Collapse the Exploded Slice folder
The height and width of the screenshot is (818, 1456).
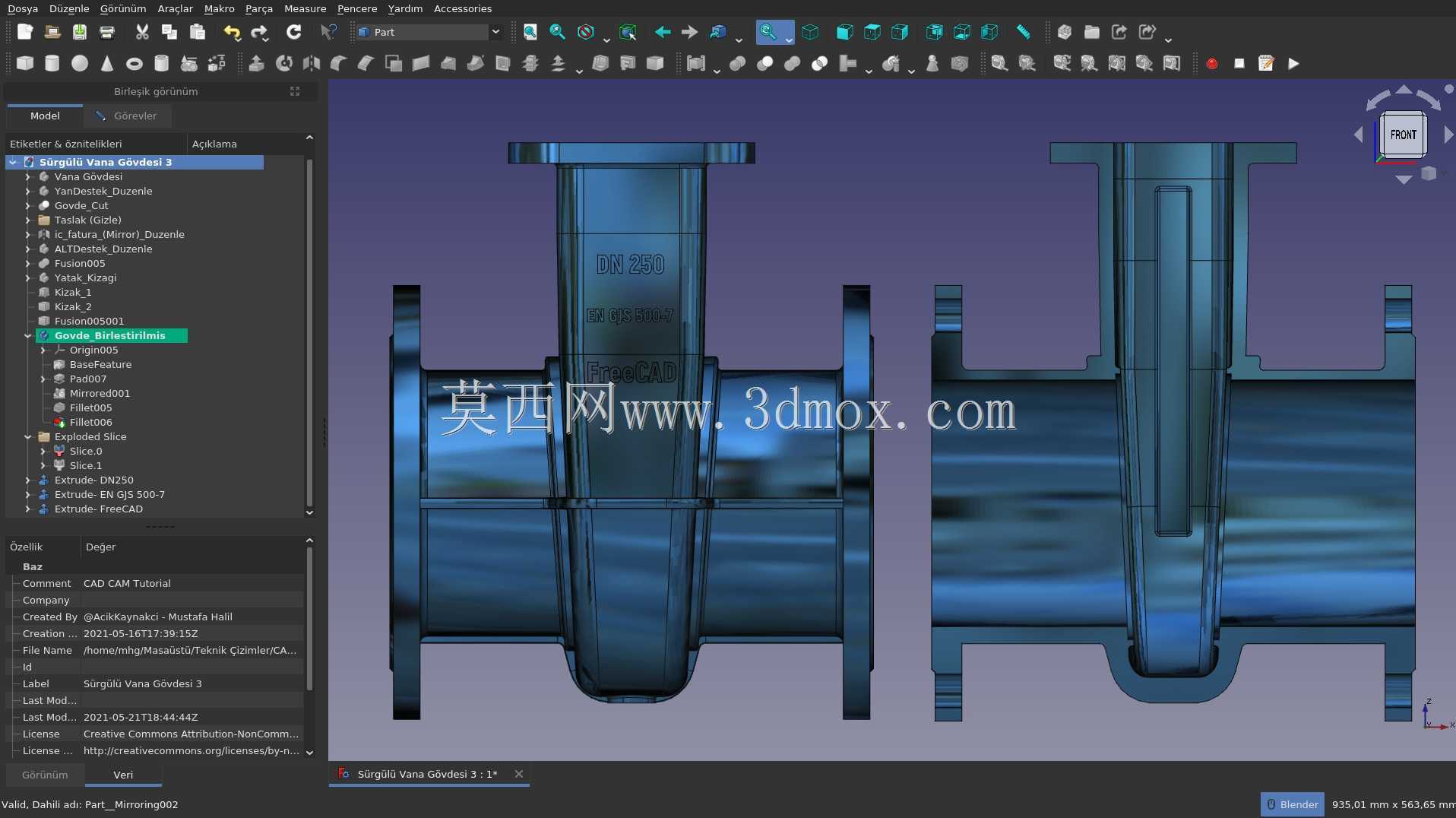click(28, 436)
